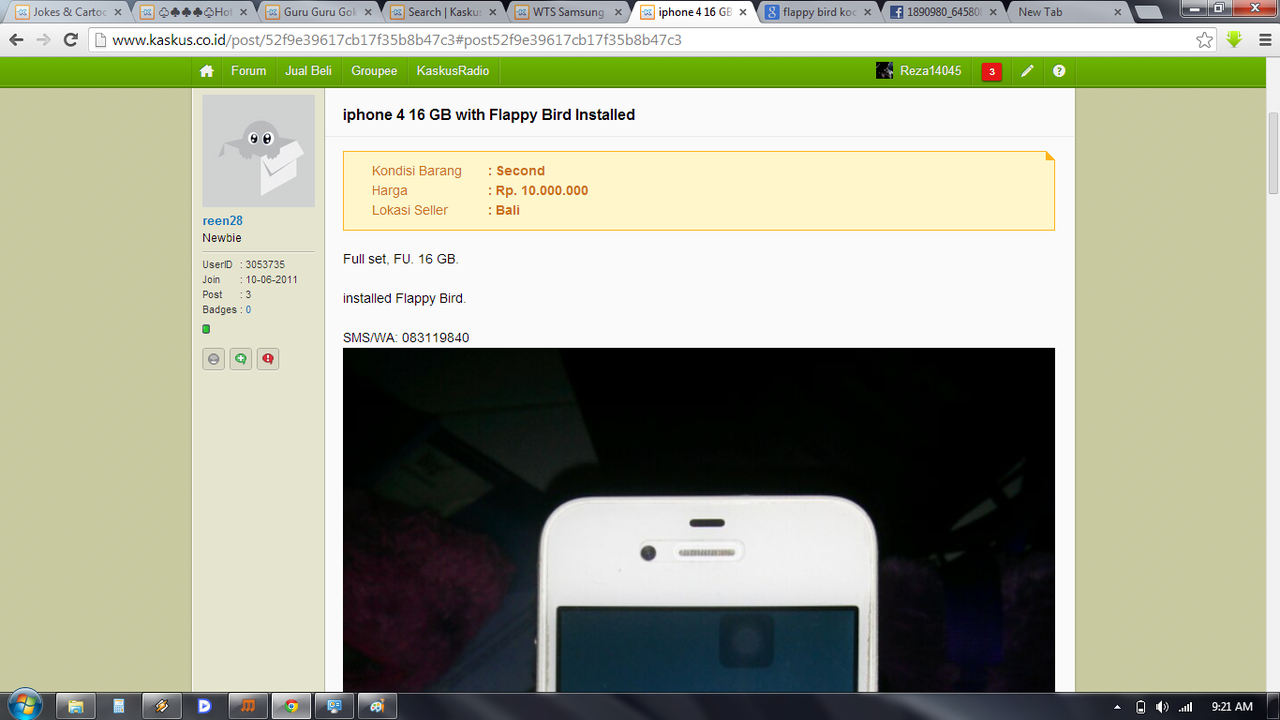Click reen28's green reputation bar
Viewport: 1280px width, 720px height.
point(206,329)
